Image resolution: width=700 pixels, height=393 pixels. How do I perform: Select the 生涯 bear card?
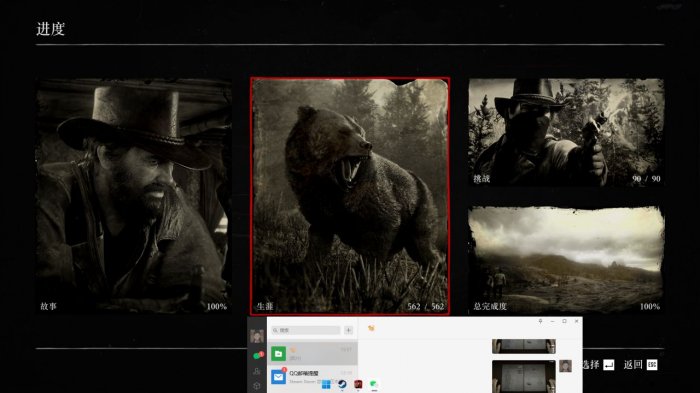(x=350, y=196)
